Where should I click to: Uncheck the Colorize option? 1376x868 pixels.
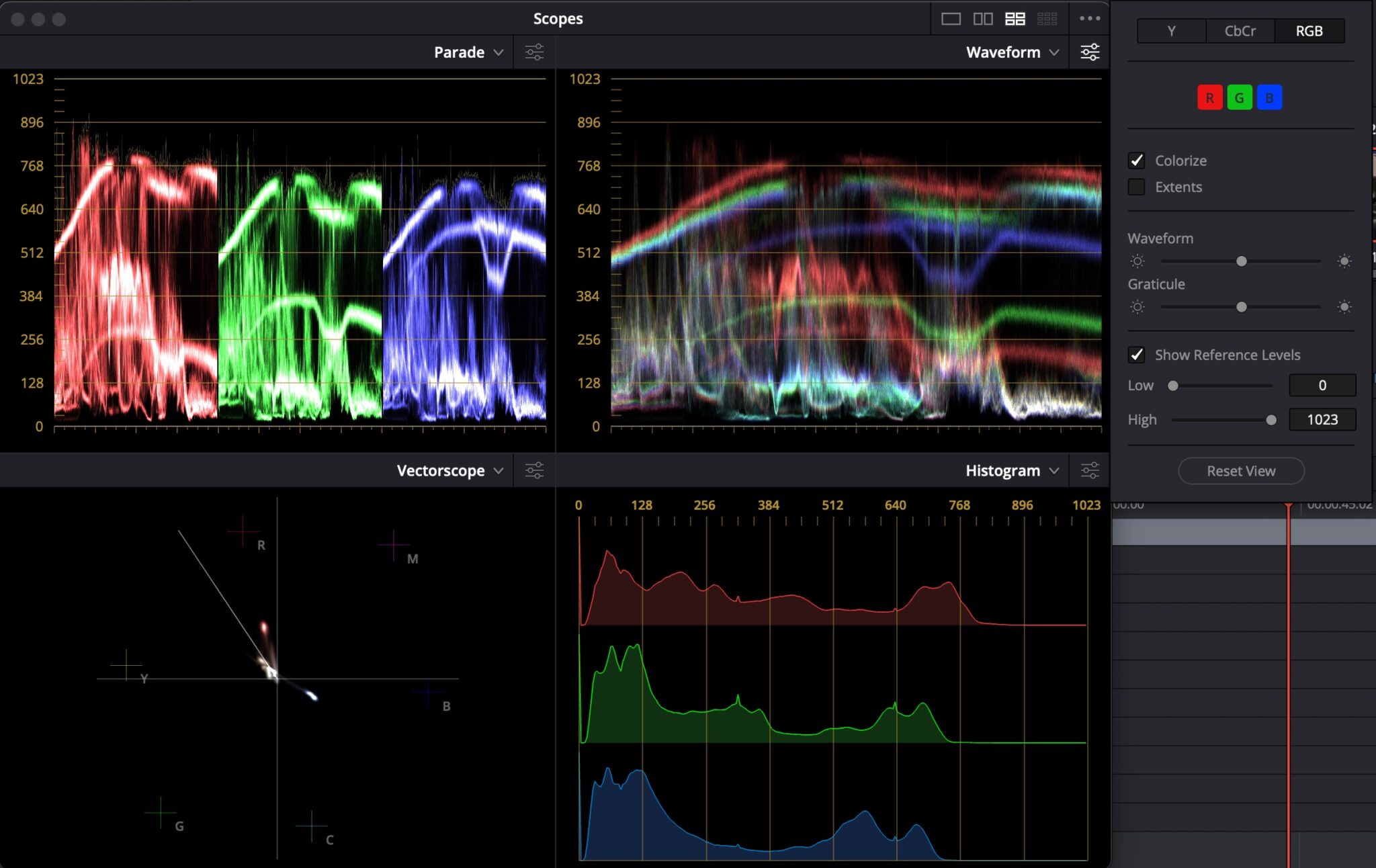1137,160
